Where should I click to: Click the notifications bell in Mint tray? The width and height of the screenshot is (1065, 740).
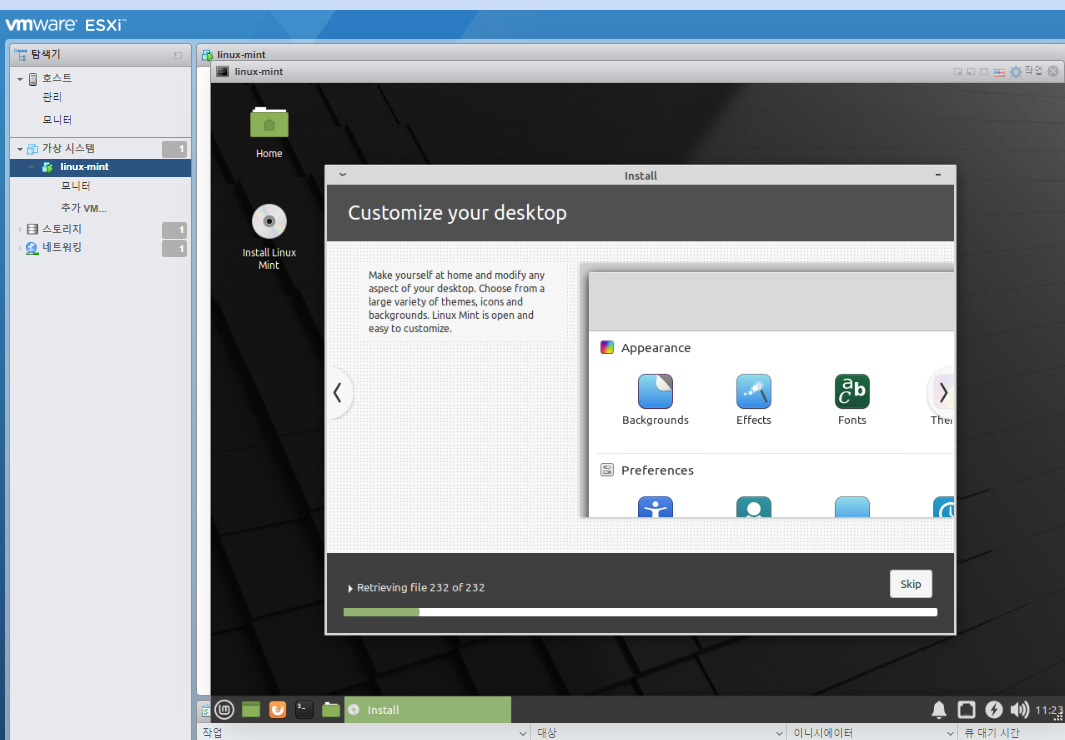939,710
